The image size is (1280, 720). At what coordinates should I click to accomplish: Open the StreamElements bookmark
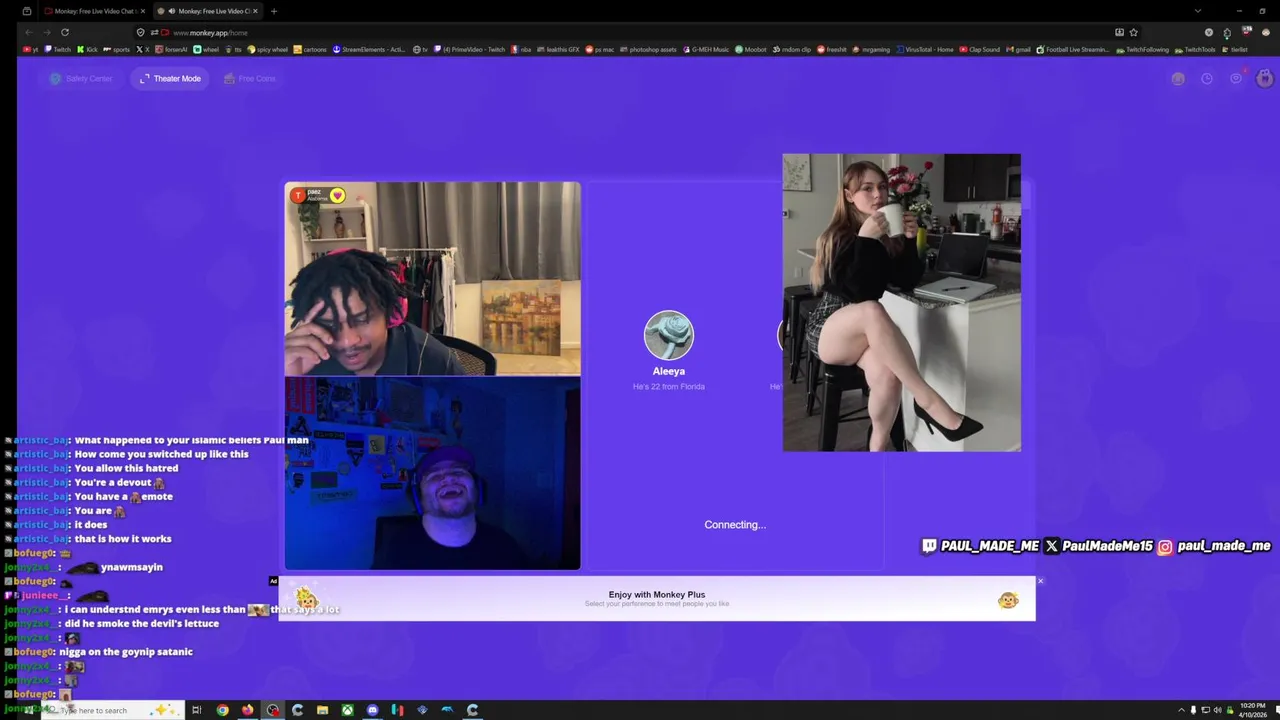(x=369, y=49)
